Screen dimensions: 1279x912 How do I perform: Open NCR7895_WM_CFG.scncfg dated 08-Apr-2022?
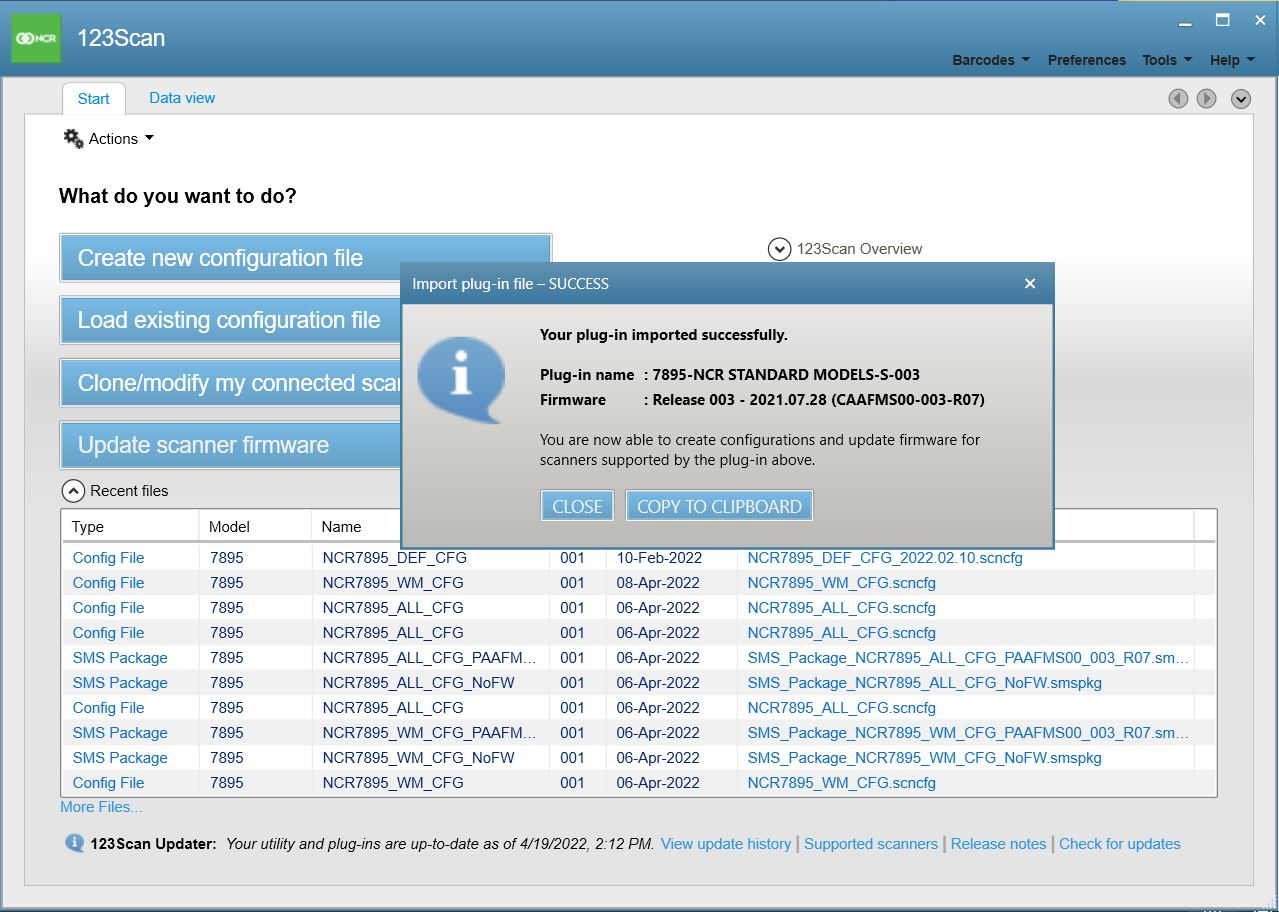tap(841, 583)
